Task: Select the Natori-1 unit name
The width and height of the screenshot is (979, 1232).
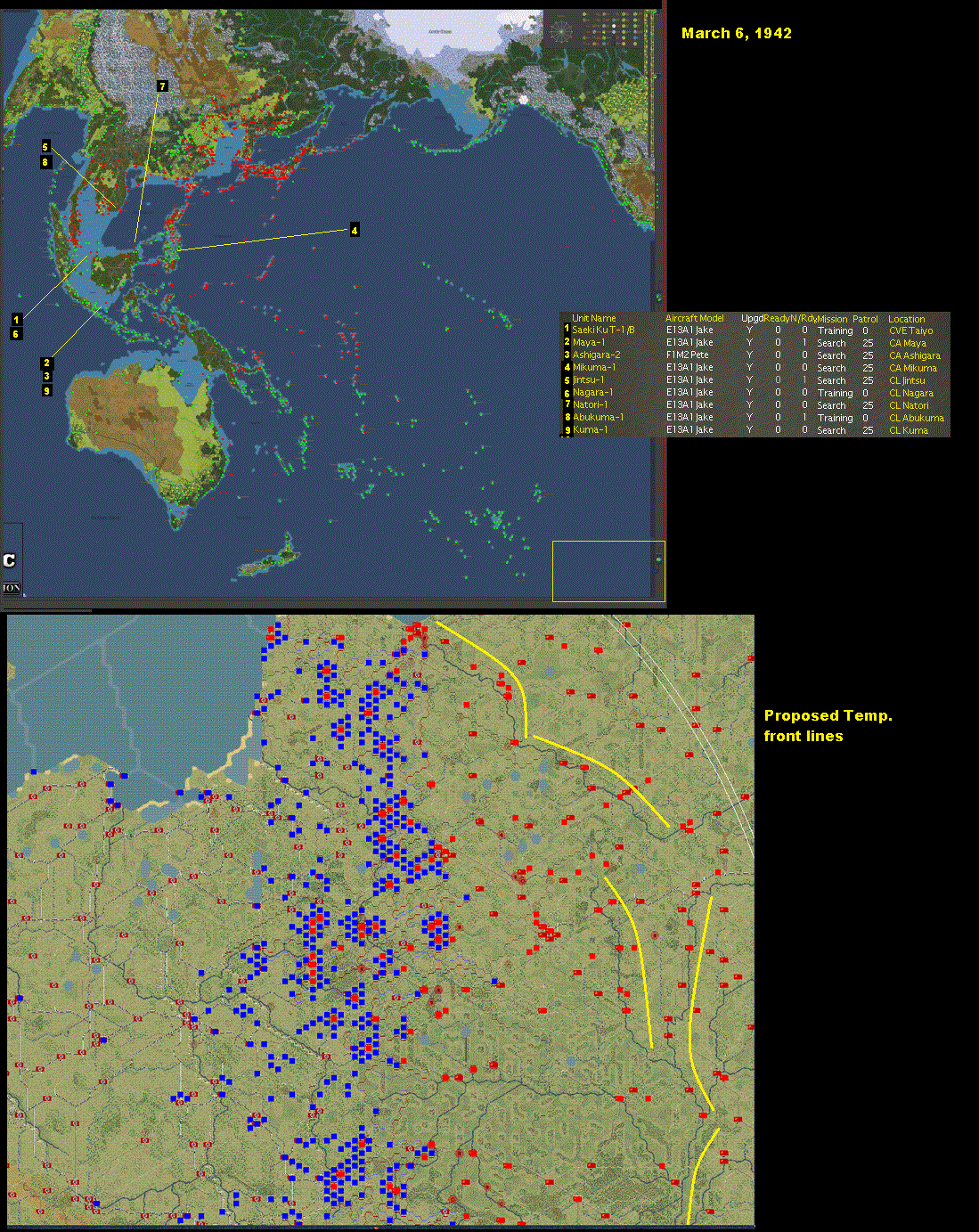Action: point(591,404)
